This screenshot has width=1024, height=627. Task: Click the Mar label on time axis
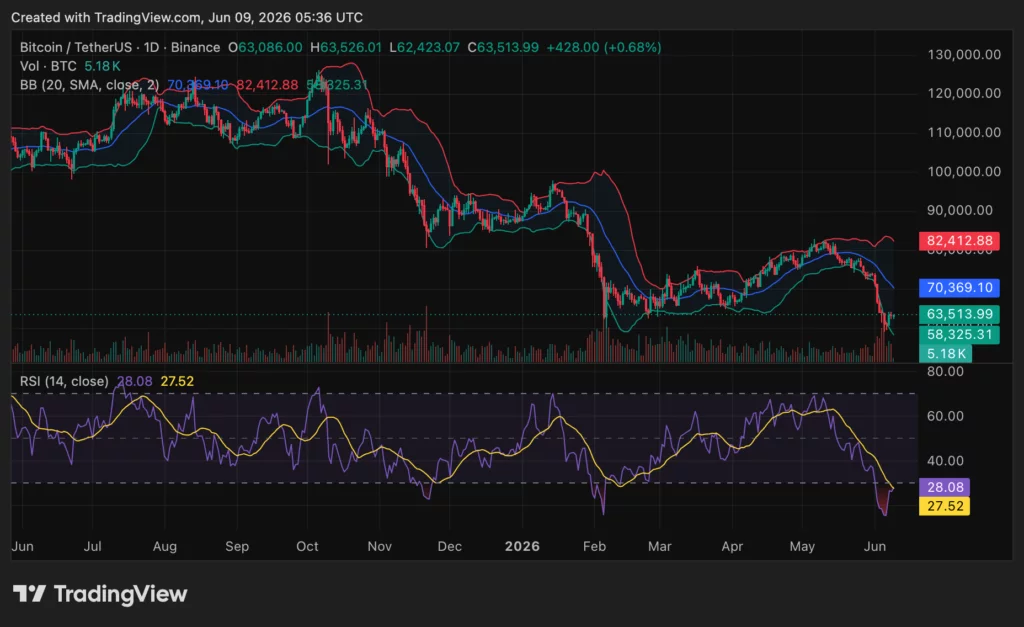660,546
